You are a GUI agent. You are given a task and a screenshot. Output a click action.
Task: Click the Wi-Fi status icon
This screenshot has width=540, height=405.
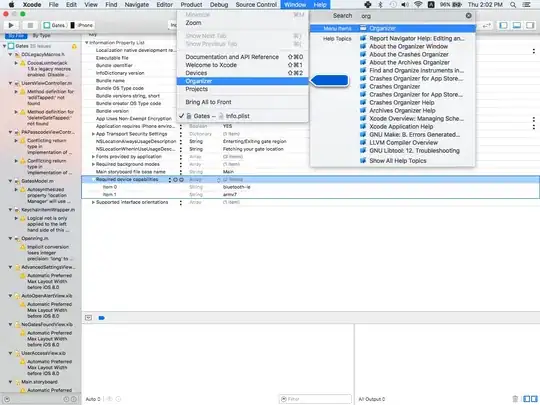point(418,5)
